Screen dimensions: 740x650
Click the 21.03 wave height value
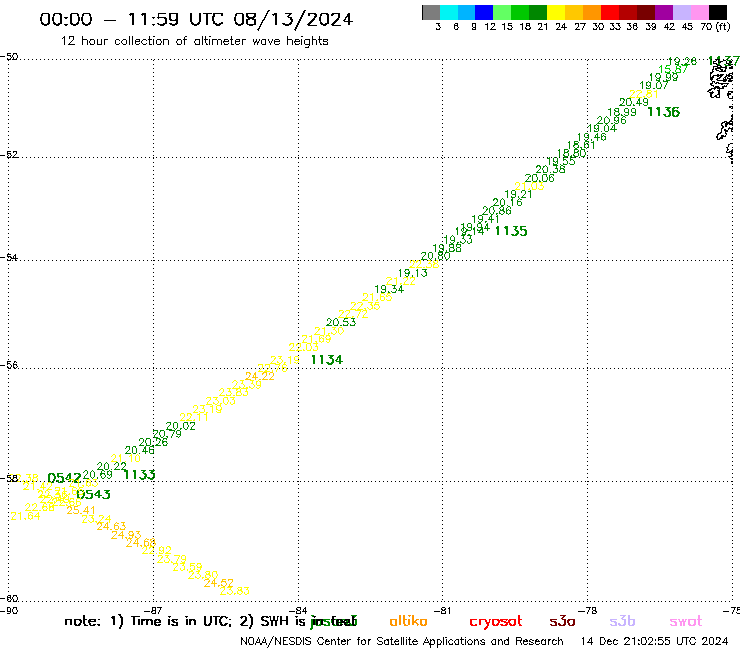[530, 186]
